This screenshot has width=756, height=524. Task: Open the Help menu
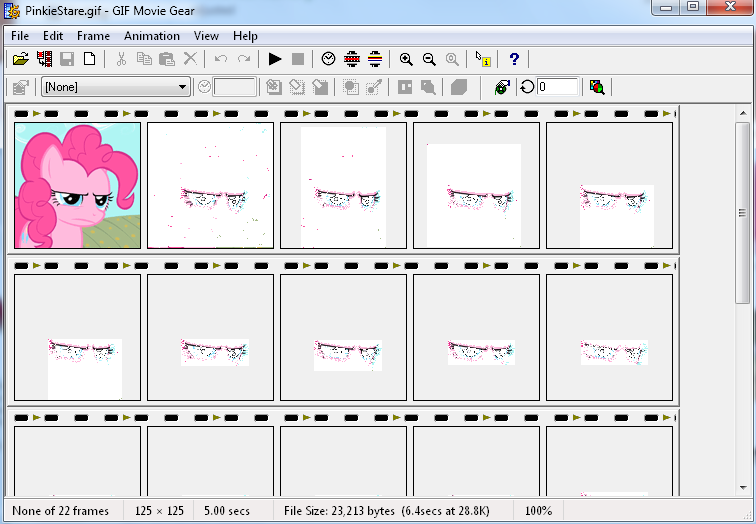pyautogui.click(x=245, y=36)
